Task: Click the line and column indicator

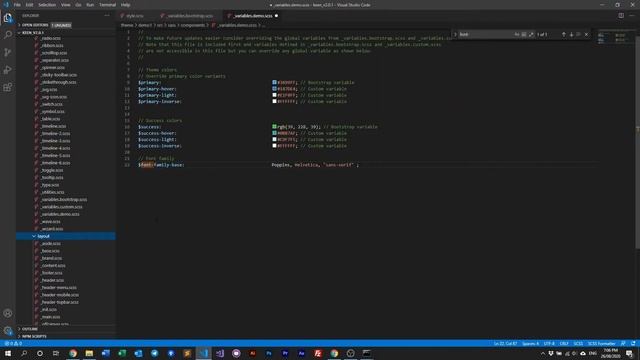Action: point(505,344)
